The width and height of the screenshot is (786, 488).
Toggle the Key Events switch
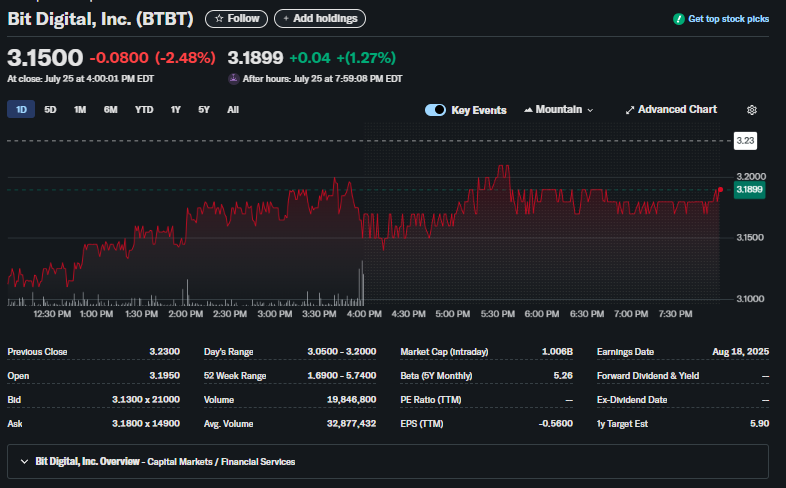pyautogui.click(x=435, y=110)
